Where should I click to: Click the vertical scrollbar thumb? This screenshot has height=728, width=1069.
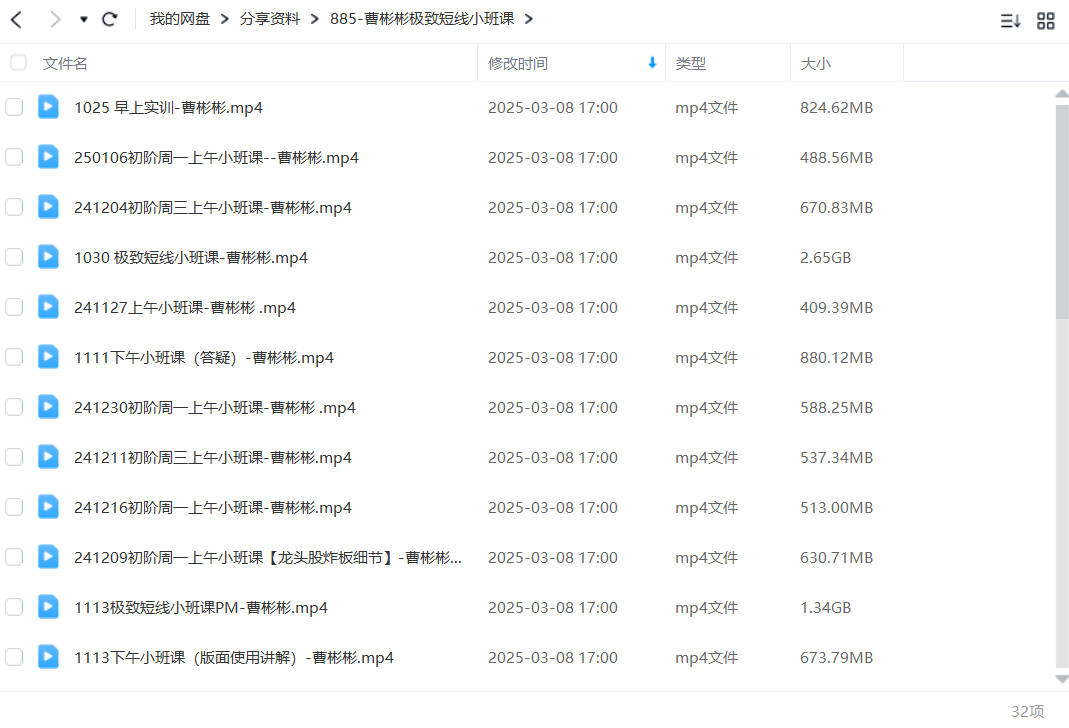(x=1062, y=211)
